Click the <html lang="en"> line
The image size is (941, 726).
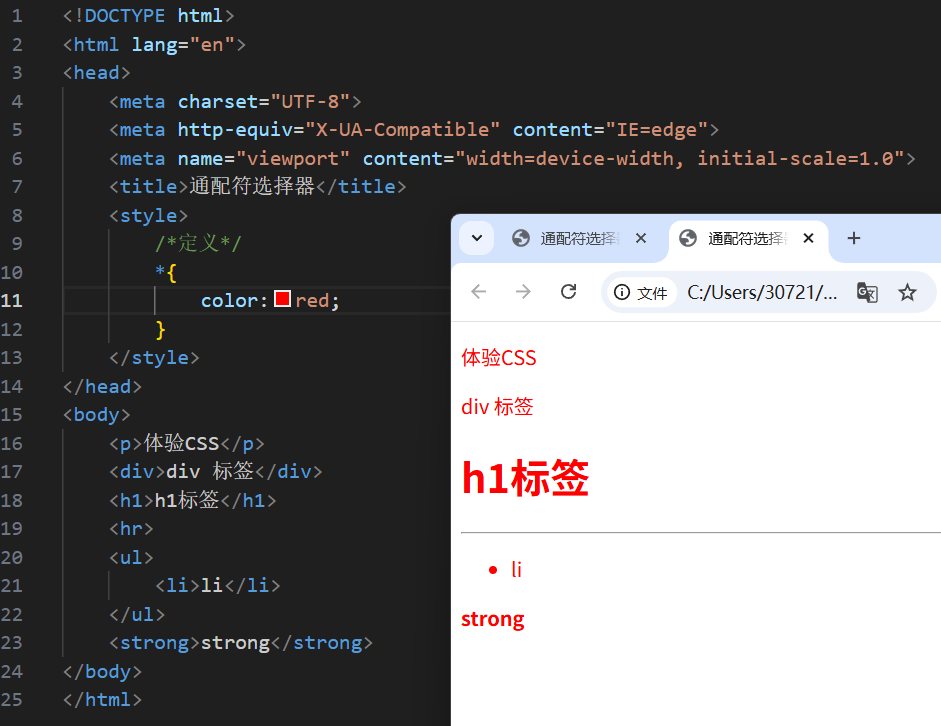[x=154, y=44]
